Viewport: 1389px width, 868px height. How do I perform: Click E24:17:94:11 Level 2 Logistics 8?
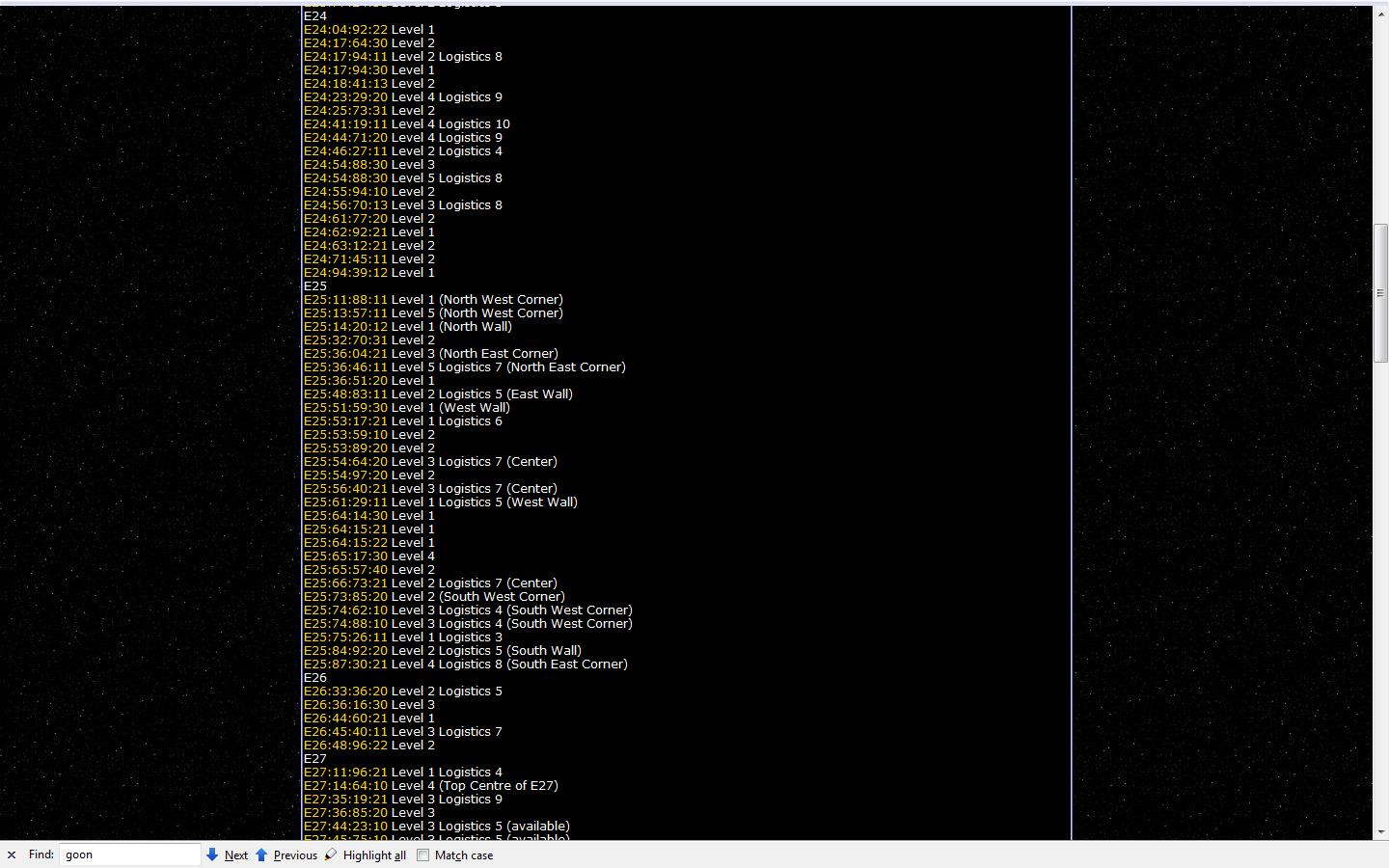tap(403, 56)
